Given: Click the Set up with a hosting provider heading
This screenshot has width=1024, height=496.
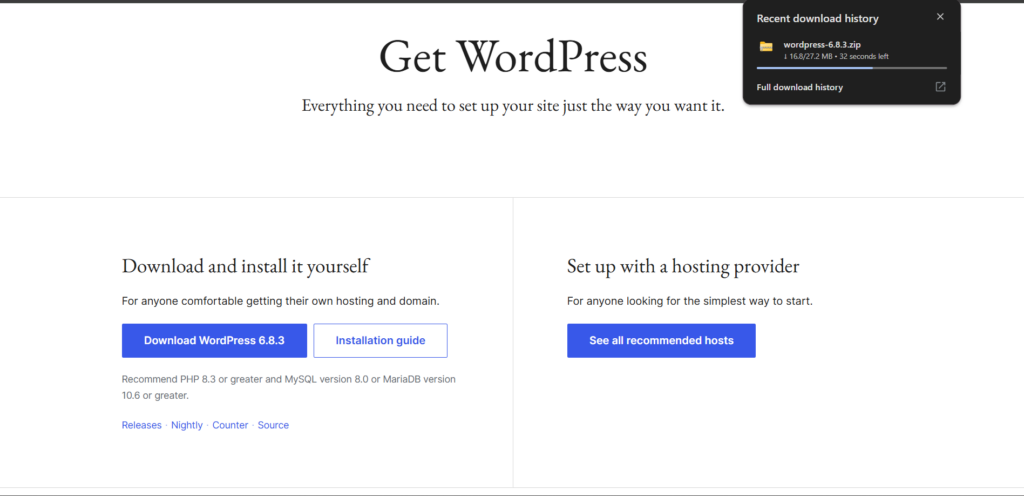Looking at the screenshot, I should pyautogui.click(x=683, y=266).
